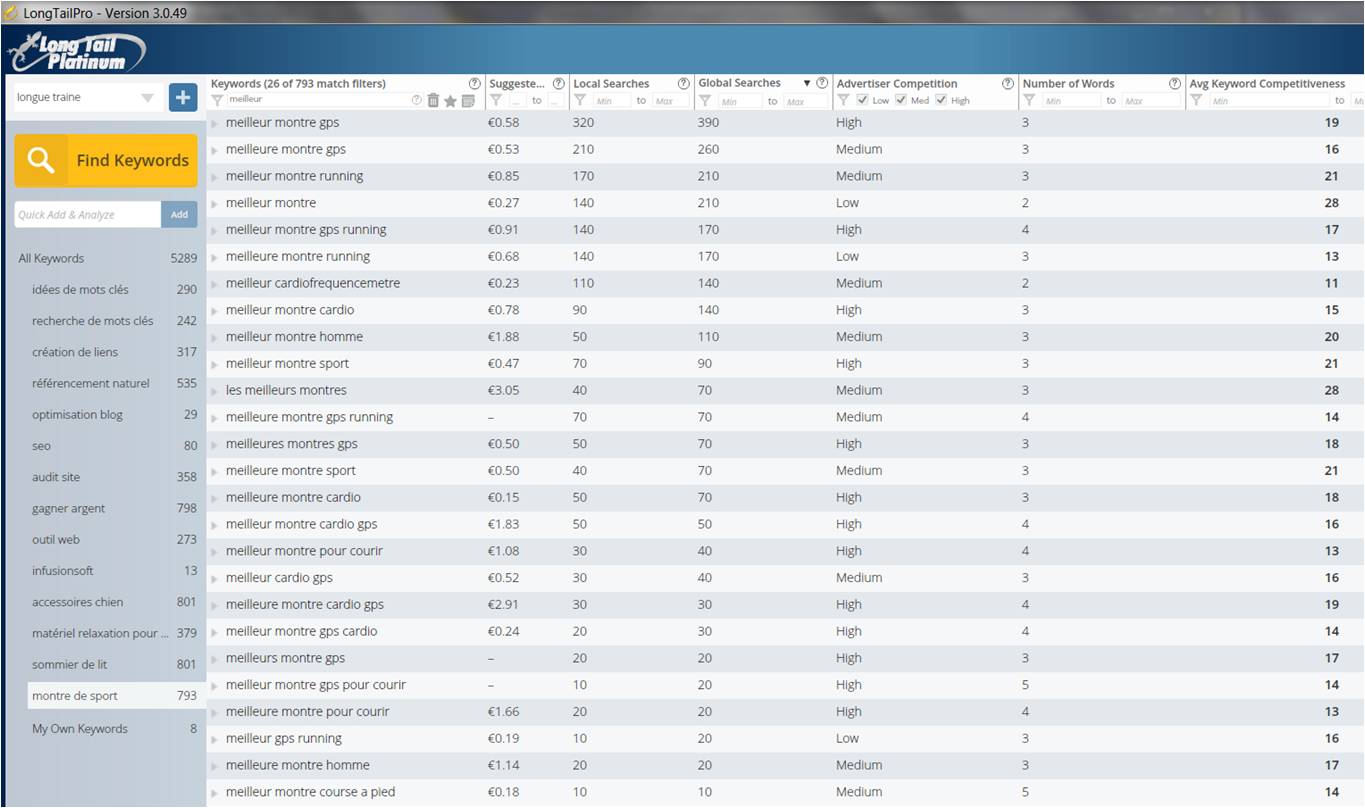Screen dimensions: 1365x808
Task: Sort by Number of Words header
Action: pos(1068,84)
